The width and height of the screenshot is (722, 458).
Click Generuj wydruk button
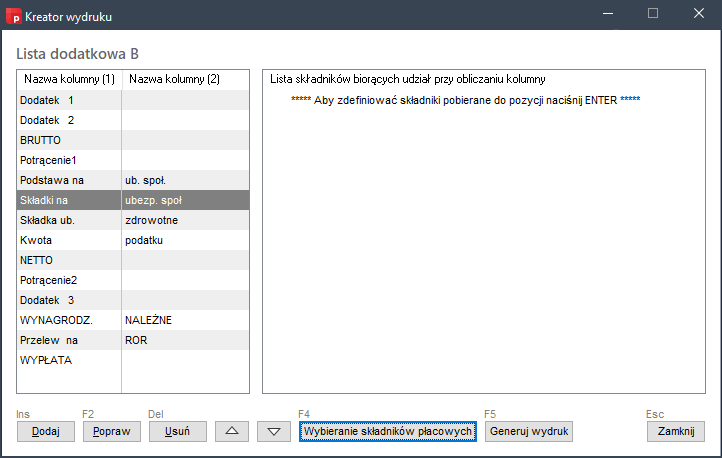[528, 431]
